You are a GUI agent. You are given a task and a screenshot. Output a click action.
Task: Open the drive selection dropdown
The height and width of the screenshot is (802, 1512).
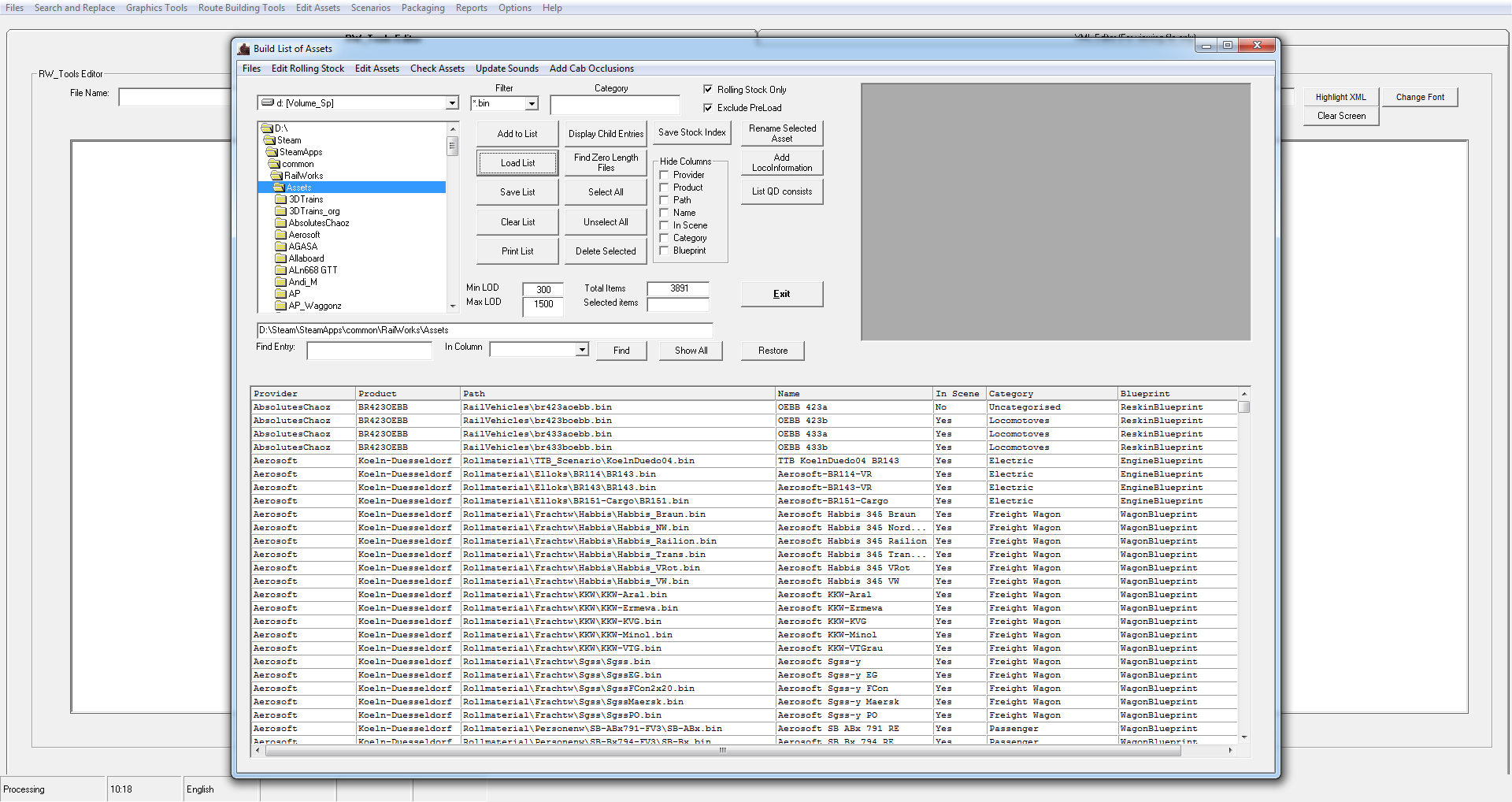click(452, 103)
